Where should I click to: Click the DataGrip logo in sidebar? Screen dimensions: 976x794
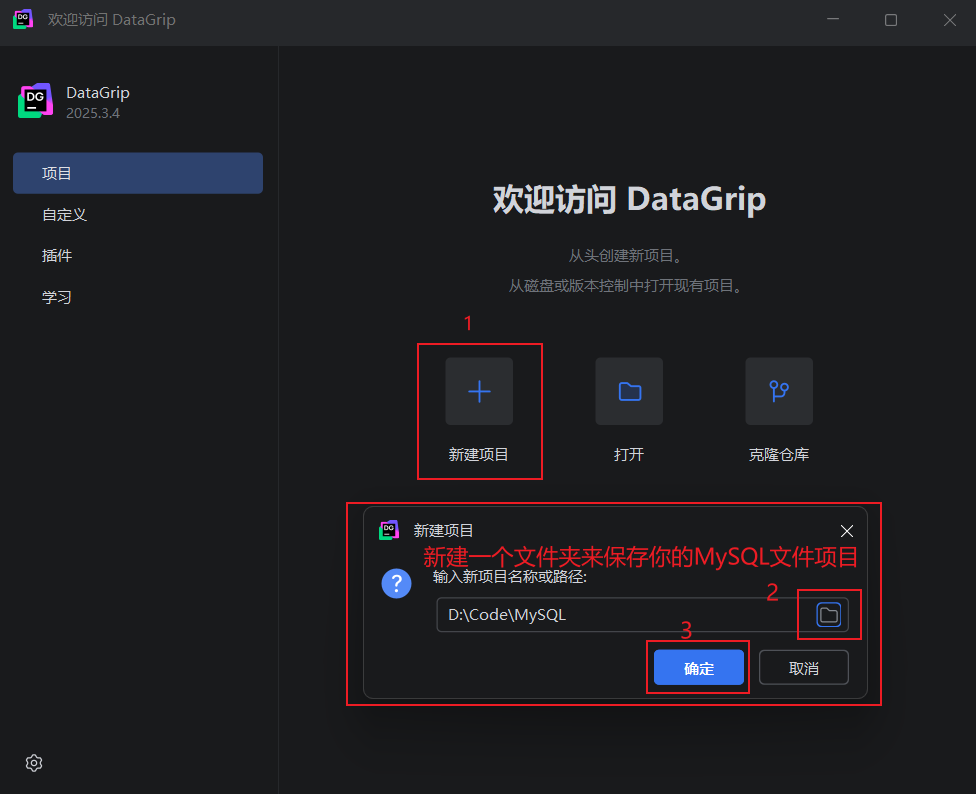pyautogui.click(x=35, y=101)
